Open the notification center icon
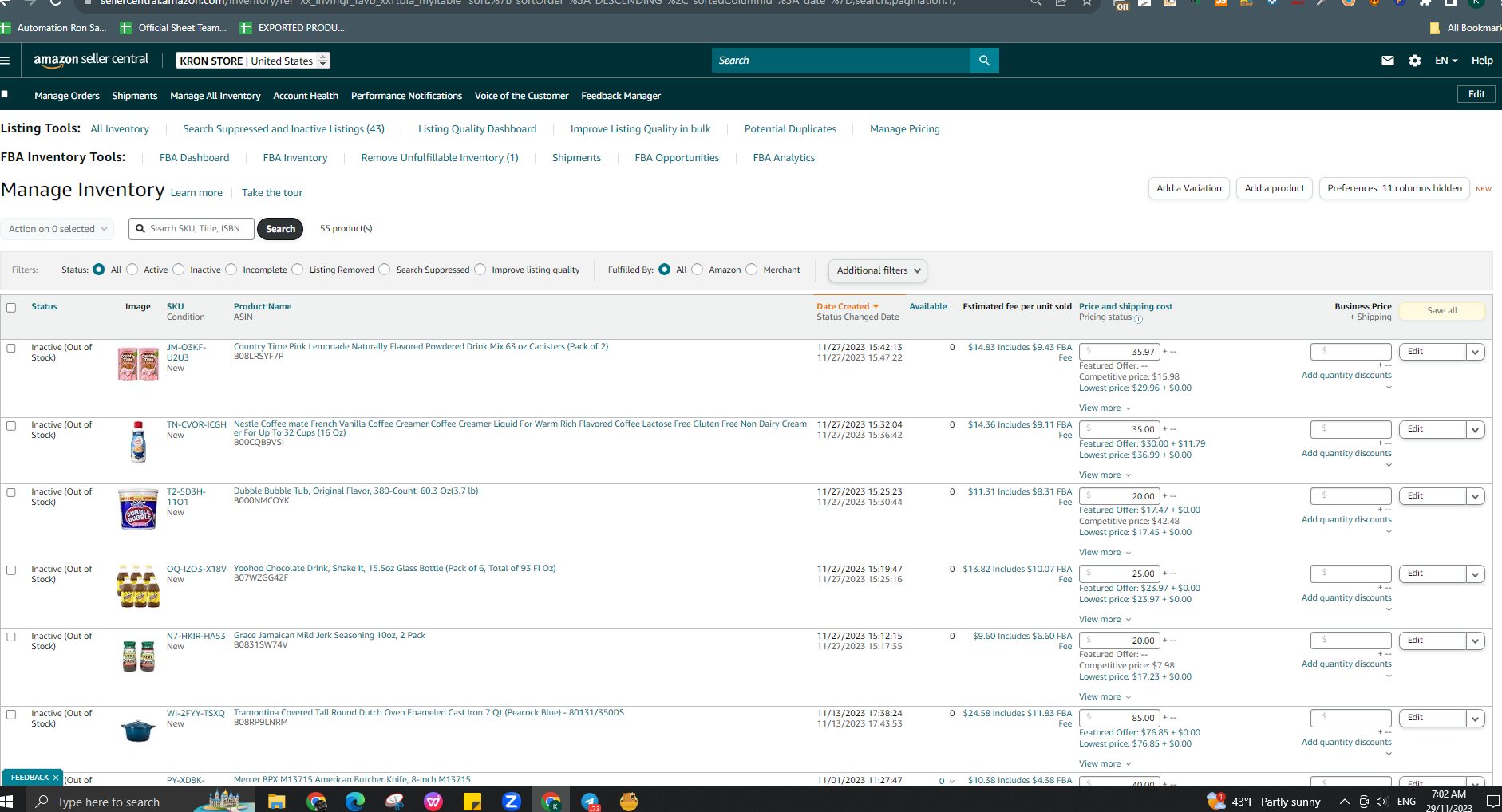This screenshot has width=1502, height=812. tap(1492, 802)
